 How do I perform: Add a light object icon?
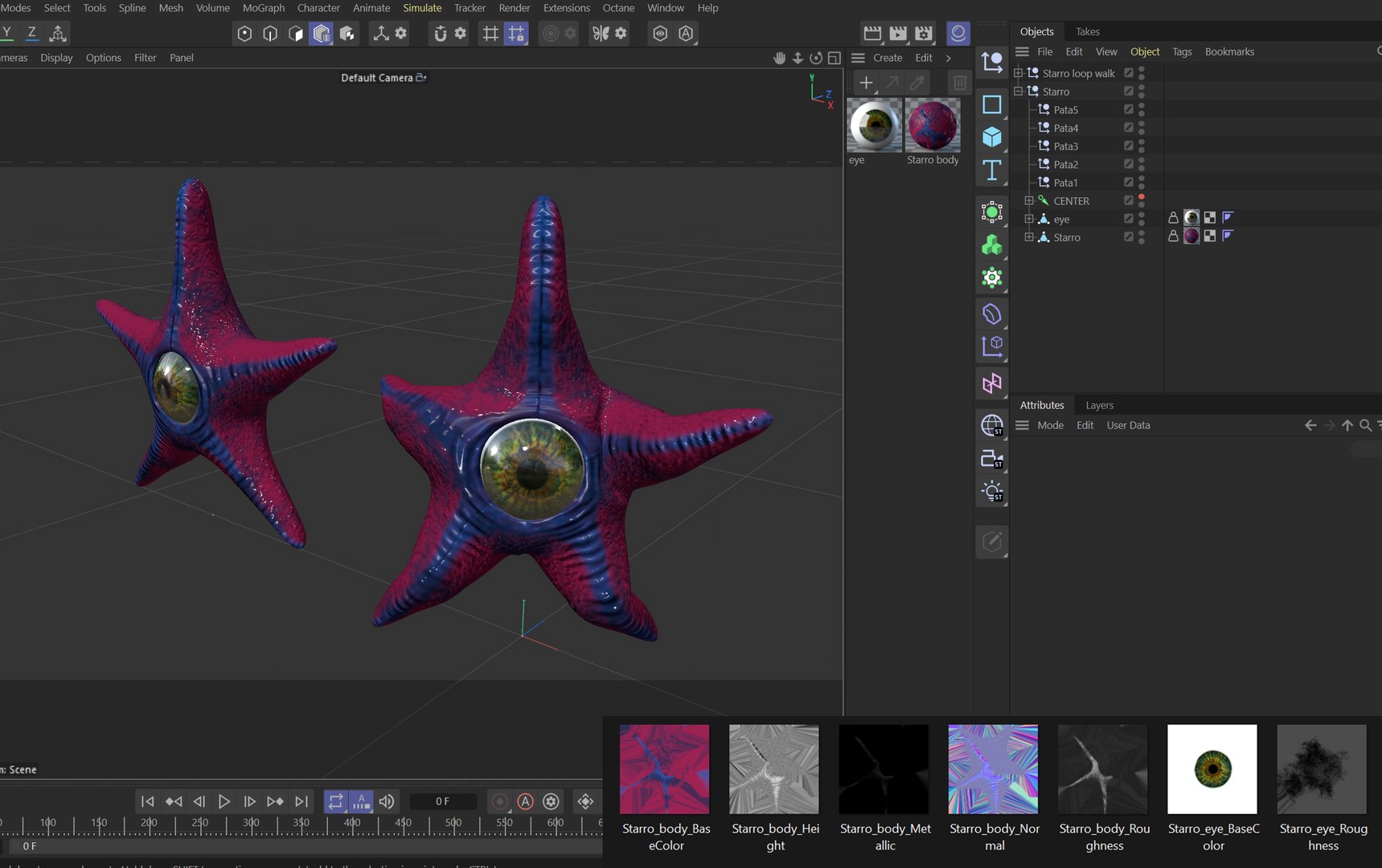[992, 491]
